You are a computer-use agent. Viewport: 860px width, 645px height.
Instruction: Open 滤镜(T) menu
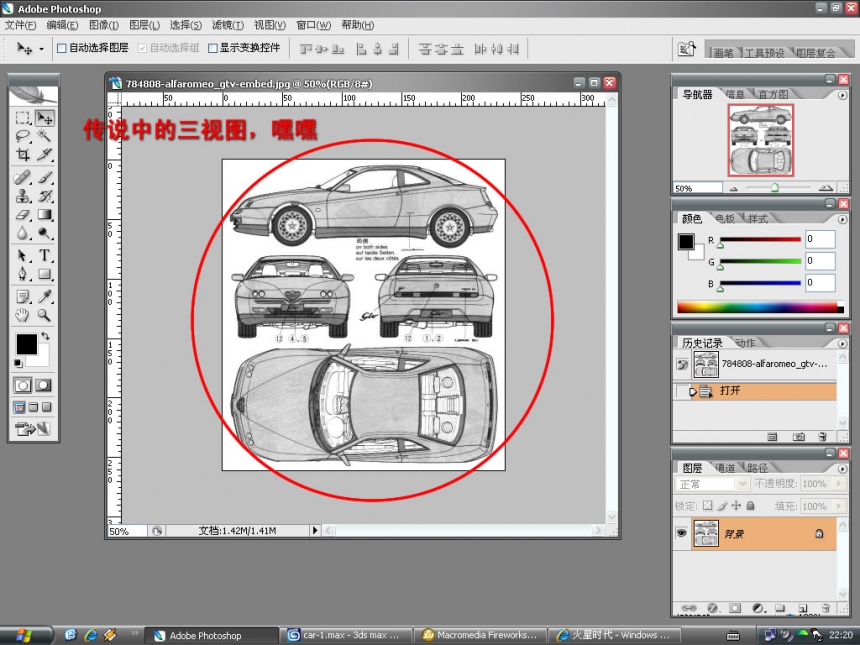click(x=228, y=25)
